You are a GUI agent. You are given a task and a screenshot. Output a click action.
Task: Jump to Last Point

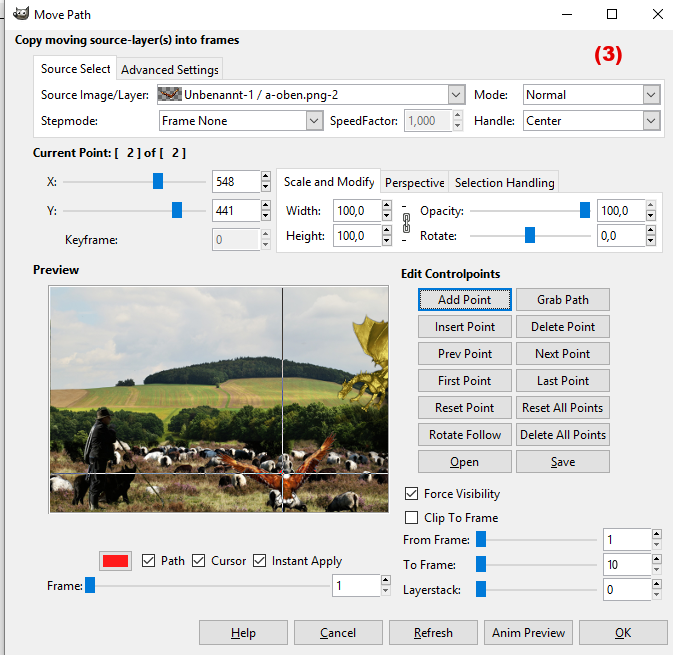(563, 381)
